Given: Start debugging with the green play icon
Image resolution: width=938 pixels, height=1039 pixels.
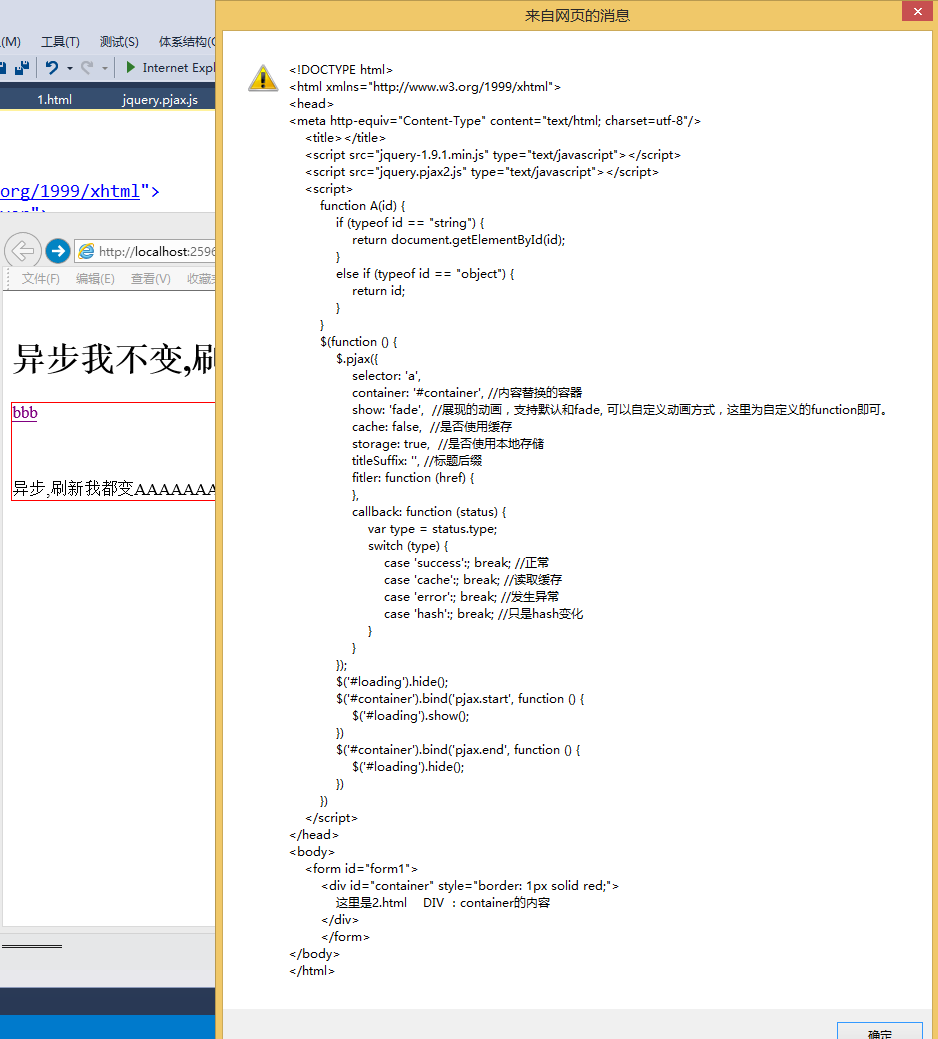Looking at the screenshot, I should pos(130,67).
